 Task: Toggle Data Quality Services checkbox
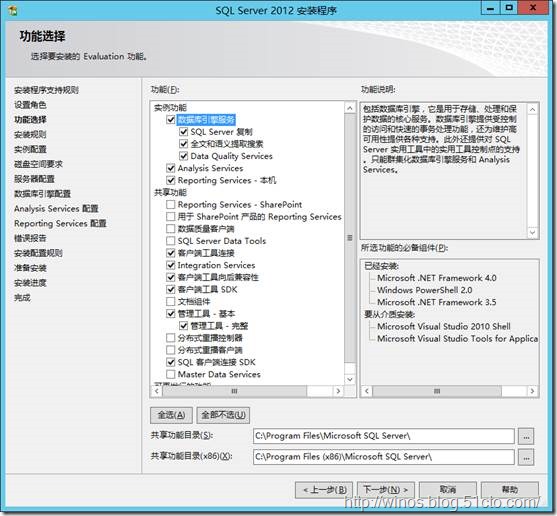point(183,156)
